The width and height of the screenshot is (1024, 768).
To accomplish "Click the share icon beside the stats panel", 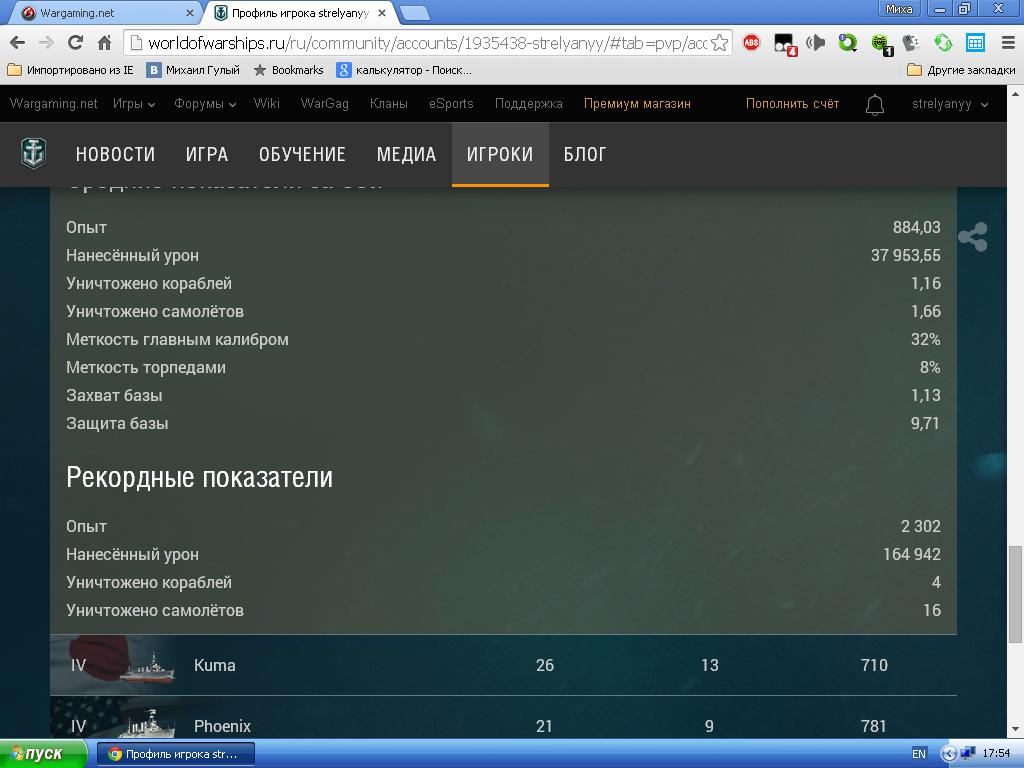I will tap(972, 237).
